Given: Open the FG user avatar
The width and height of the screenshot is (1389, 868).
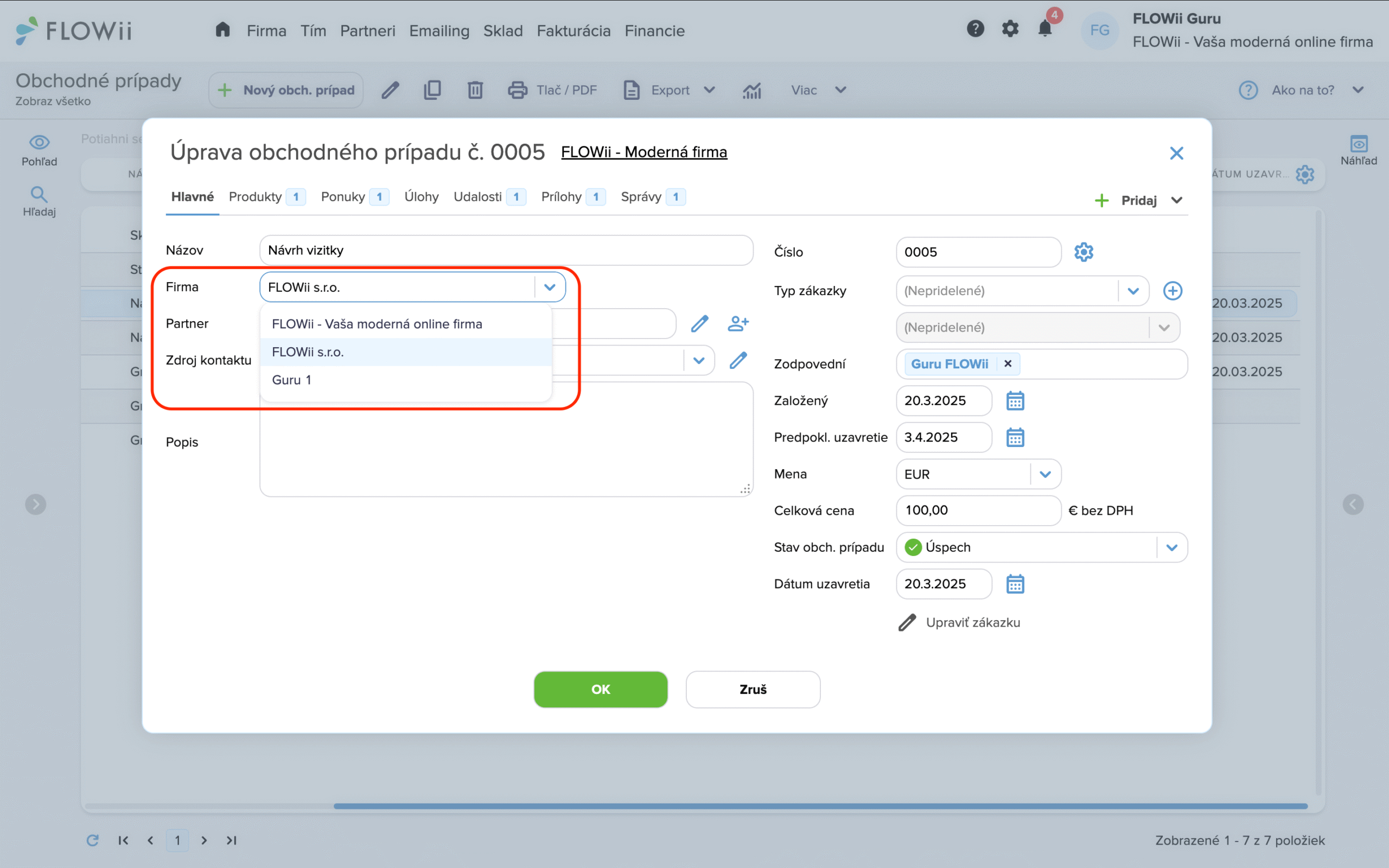Looking at the screenshot, I should point(1100,30).
